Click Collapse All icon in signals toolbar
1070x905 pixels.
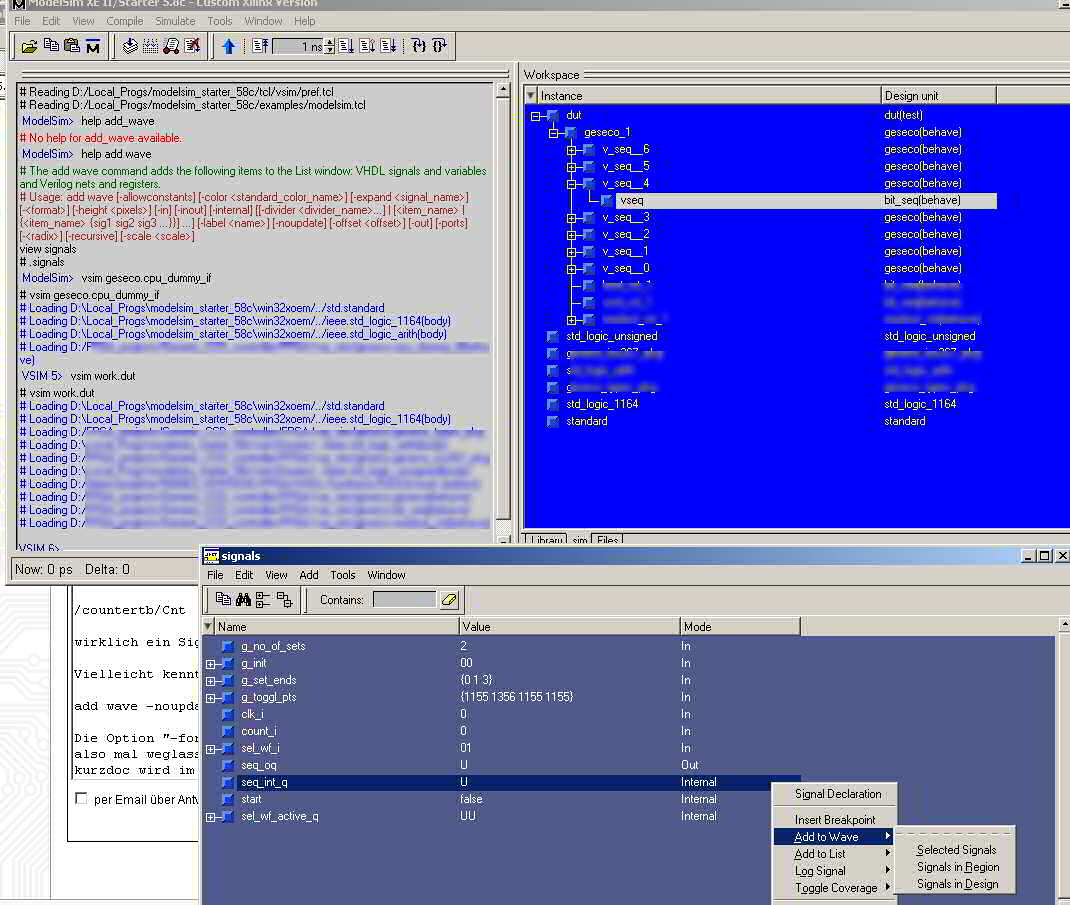pyautogui.click(x=284, y=599)
